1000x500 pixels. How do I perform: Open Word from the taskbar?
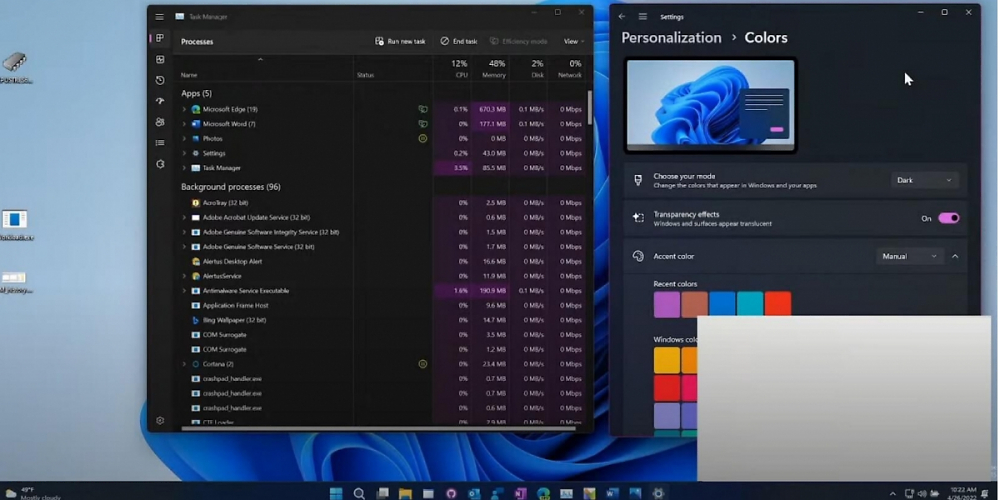click(612, 494)
